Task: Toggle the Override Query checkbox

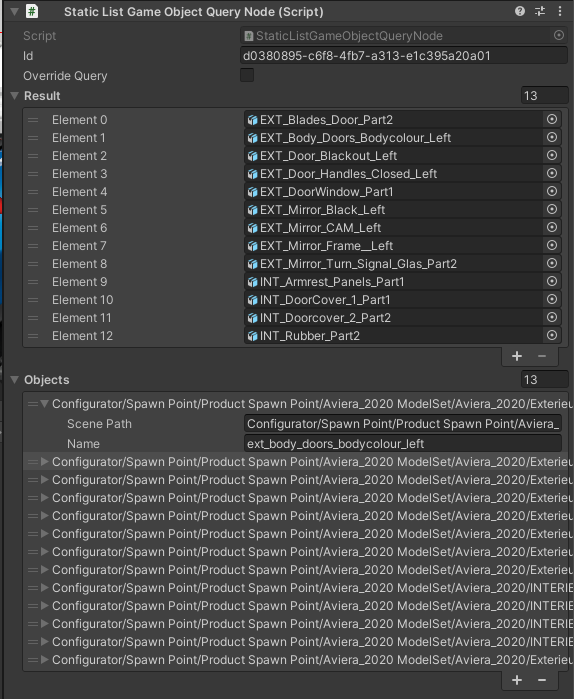Action: 247,75
